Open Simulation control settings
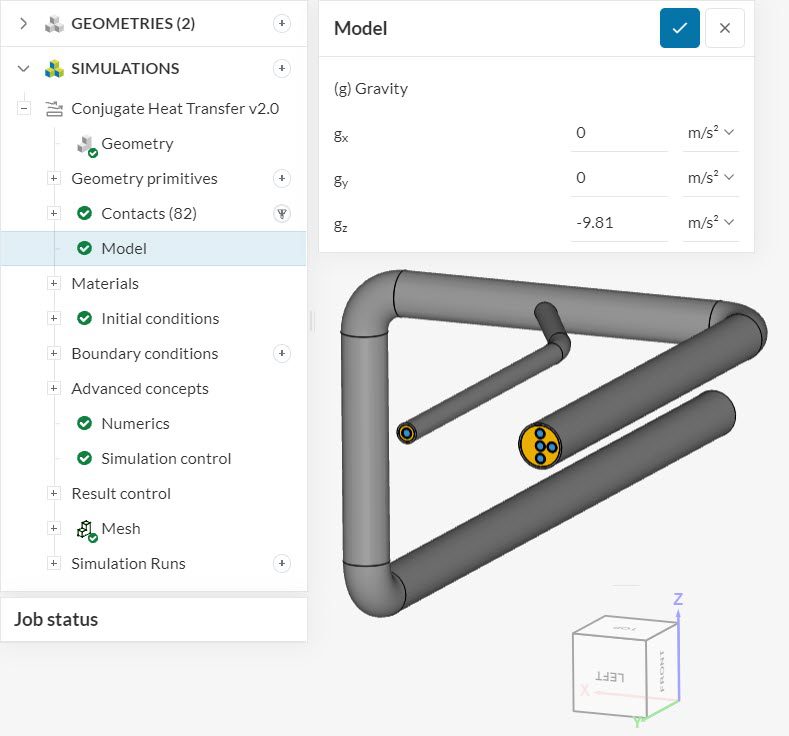 click(166, 458)
